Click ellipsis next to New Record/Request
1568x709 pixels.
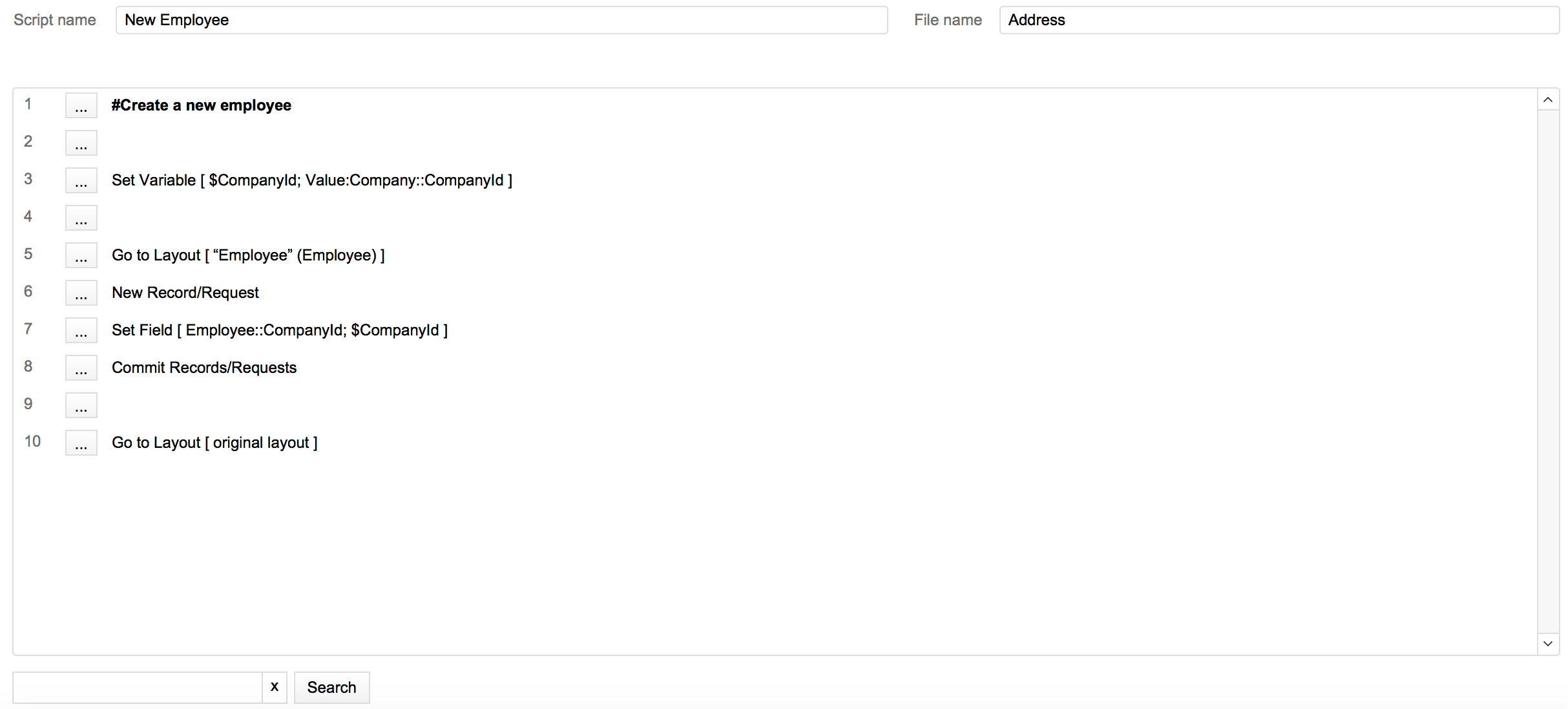click(81, 293)
